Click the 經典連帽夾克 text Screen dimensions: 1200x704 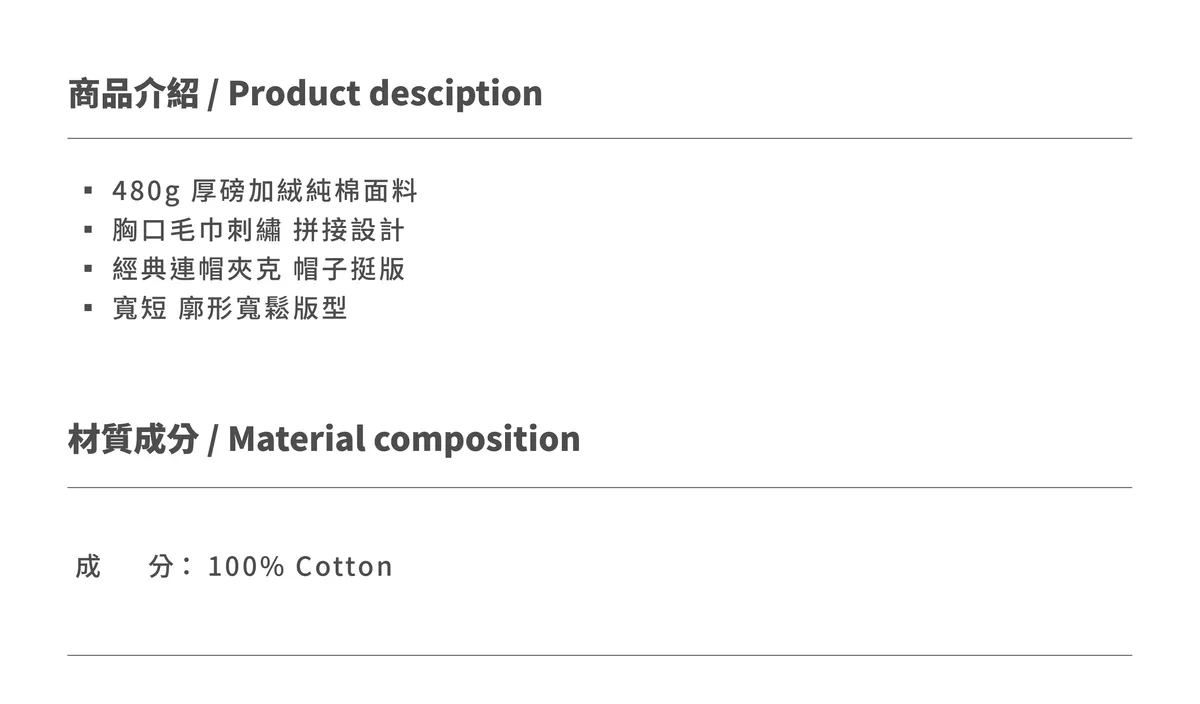click(197, 269)
